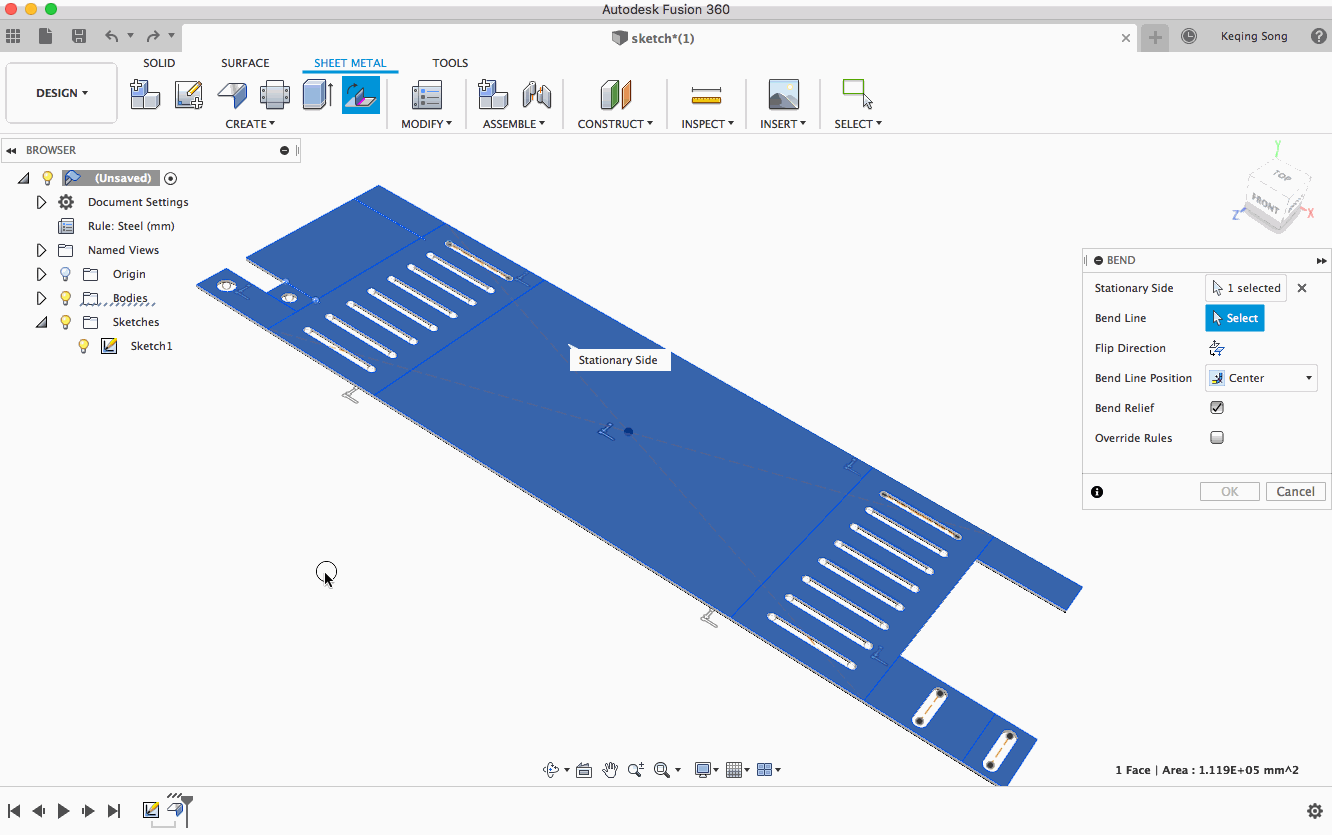The image size is (1332, 835).
Task: Click the Insert image icon
Action: [783, 95]
